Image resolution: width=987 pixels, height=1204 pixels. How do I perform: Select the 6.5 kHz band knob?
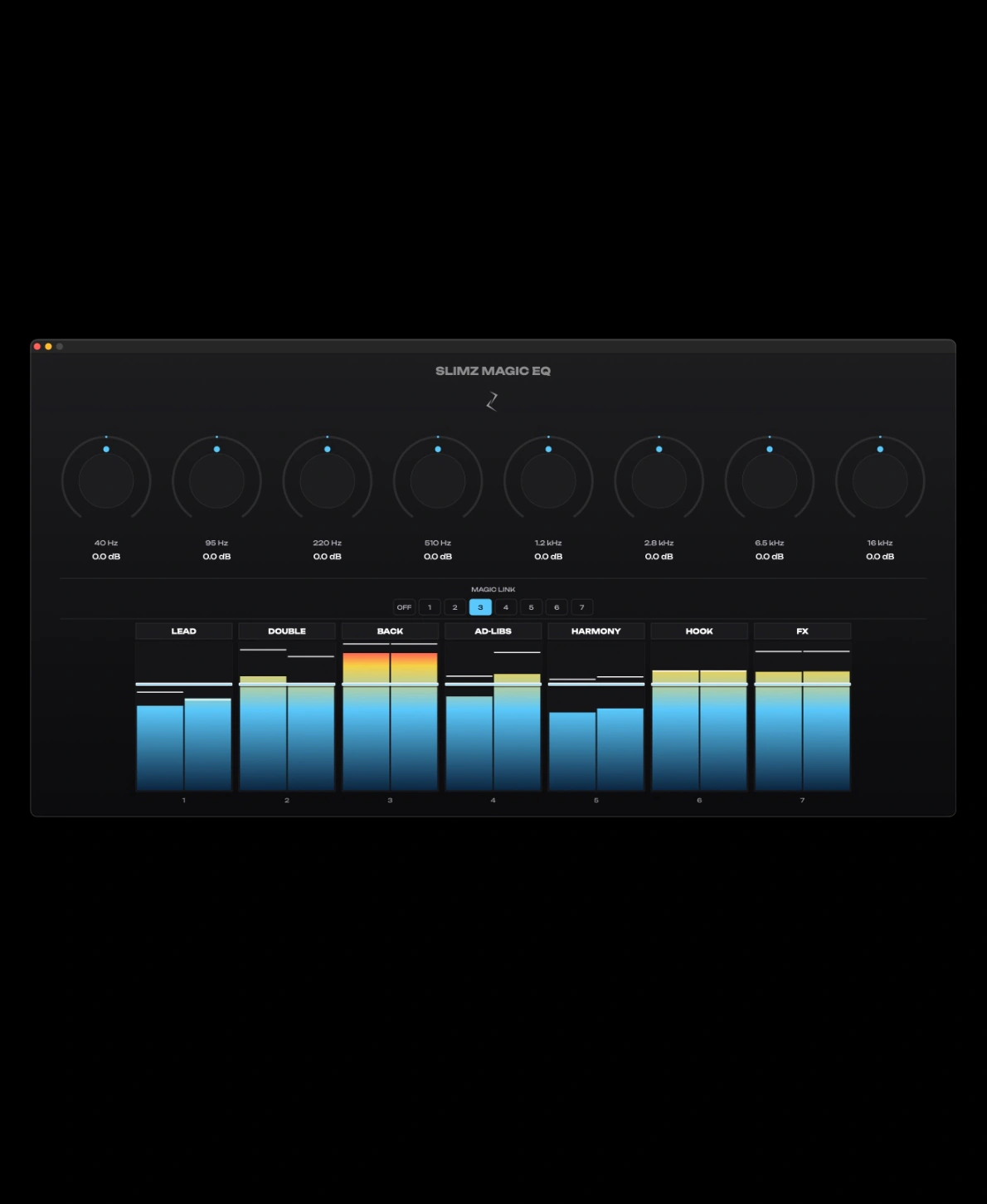770,480
